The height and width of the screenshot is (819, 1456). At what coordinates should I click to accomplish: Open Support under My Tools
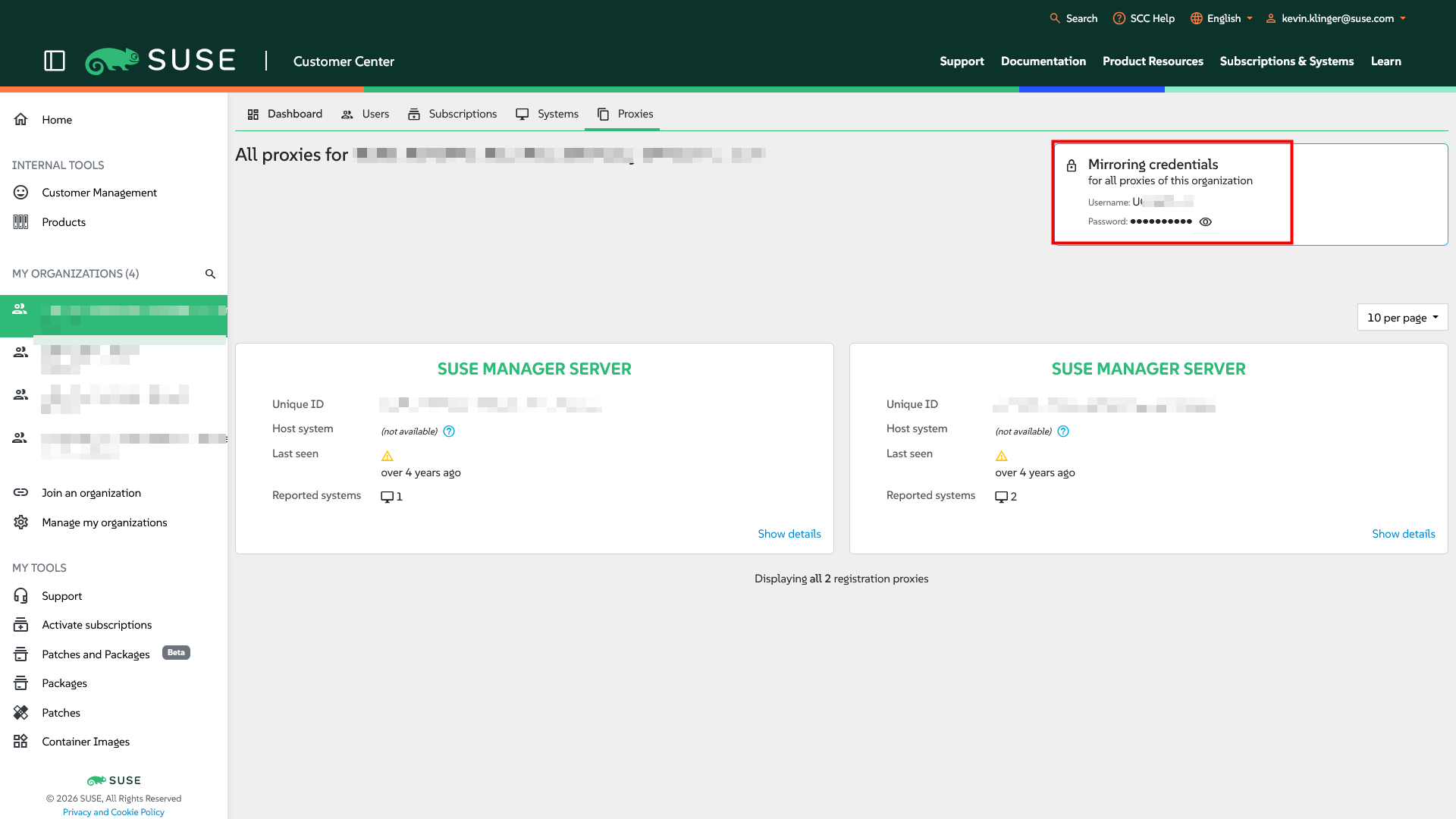[x=62, y=596]
